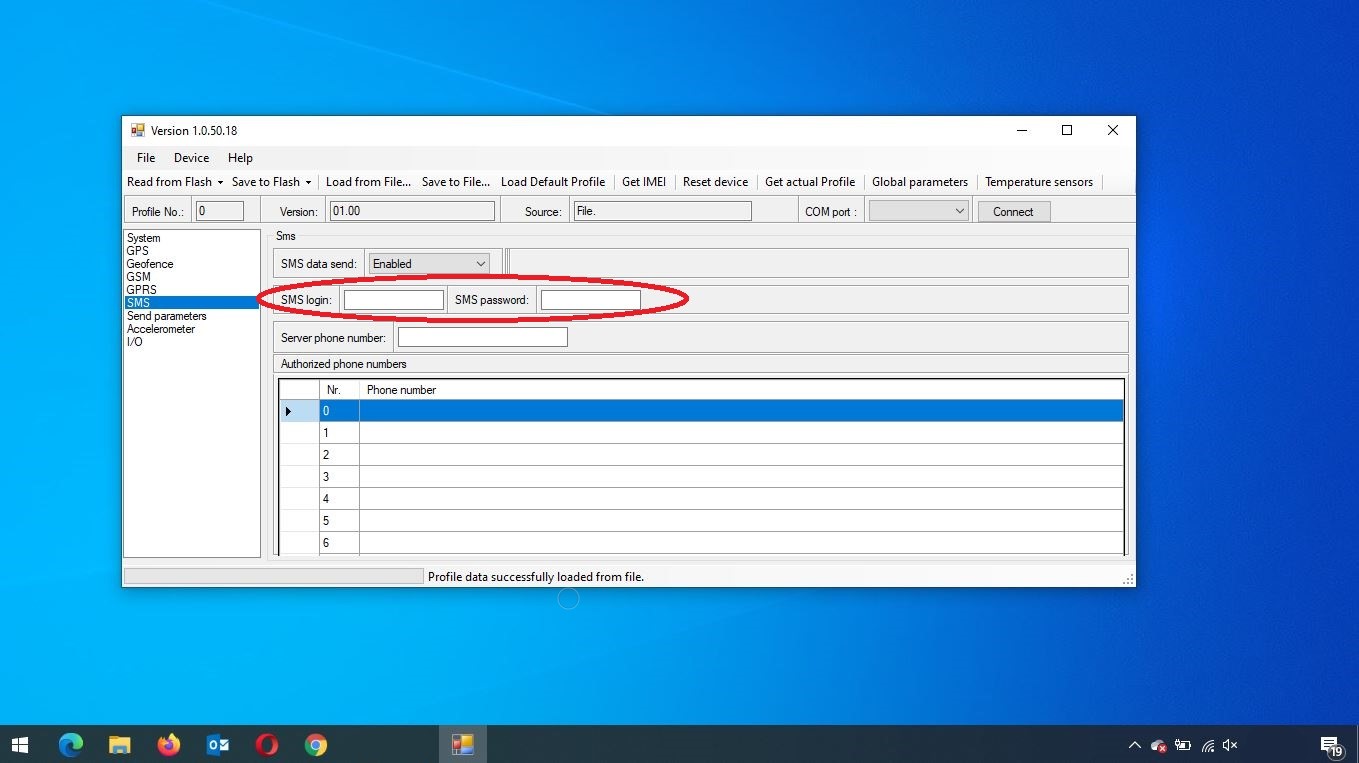Click the SMS password input field

pos(591,300)
